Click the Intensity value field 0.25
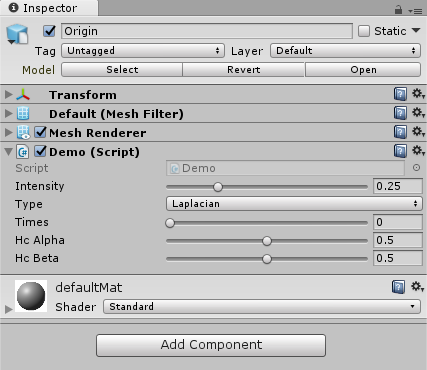 pos(398,186)
